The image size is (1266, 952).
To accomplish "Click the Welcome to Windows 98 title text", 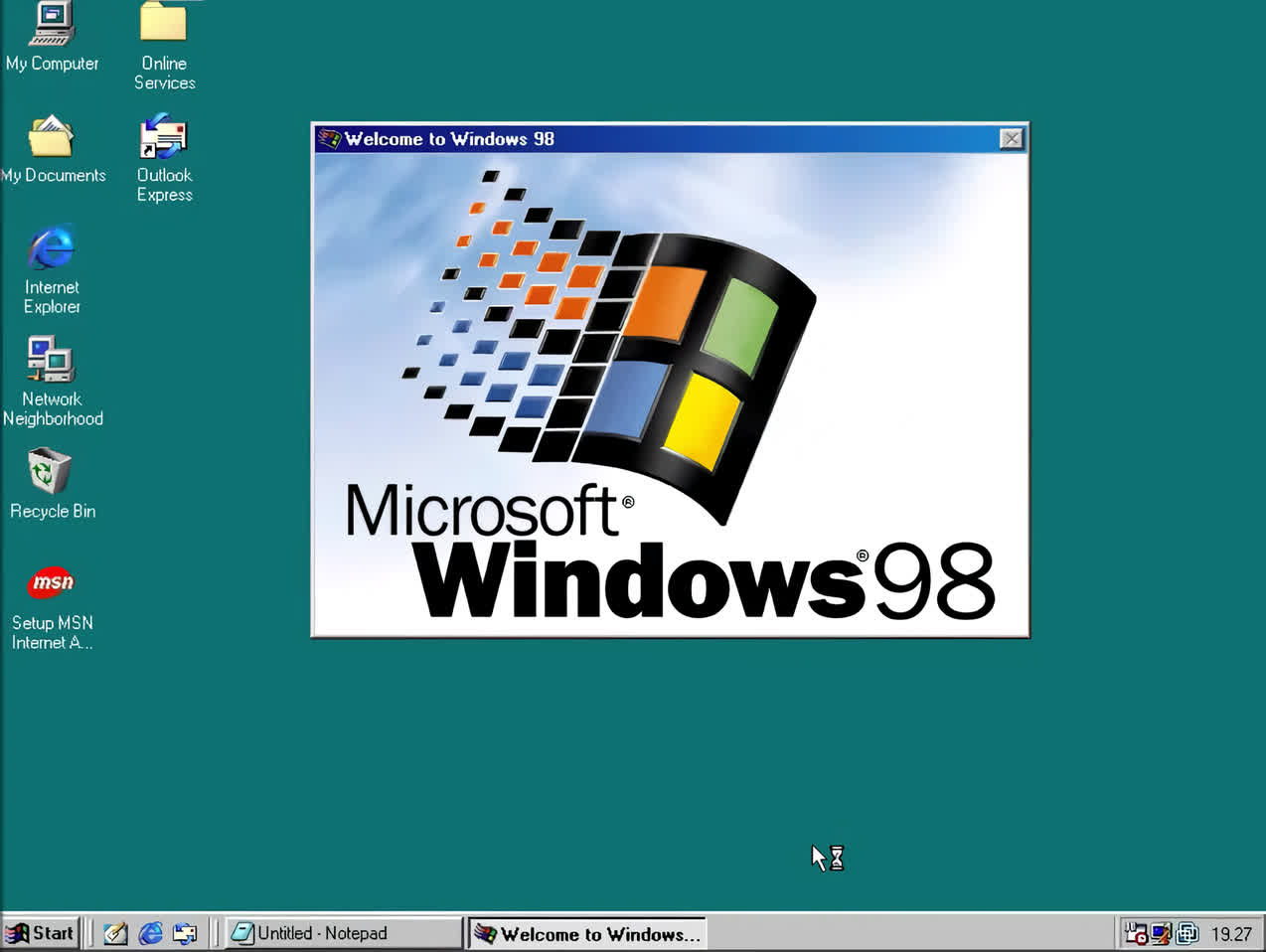I will pos(449,139).
